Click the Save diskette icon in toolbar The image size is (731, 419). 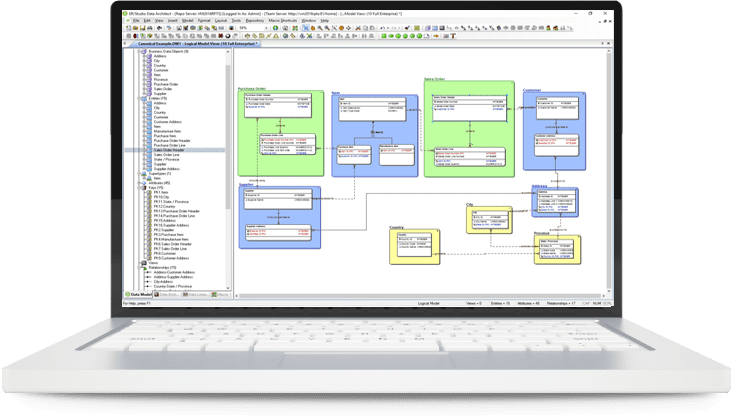pyautogui.click(x=143, y=28)
